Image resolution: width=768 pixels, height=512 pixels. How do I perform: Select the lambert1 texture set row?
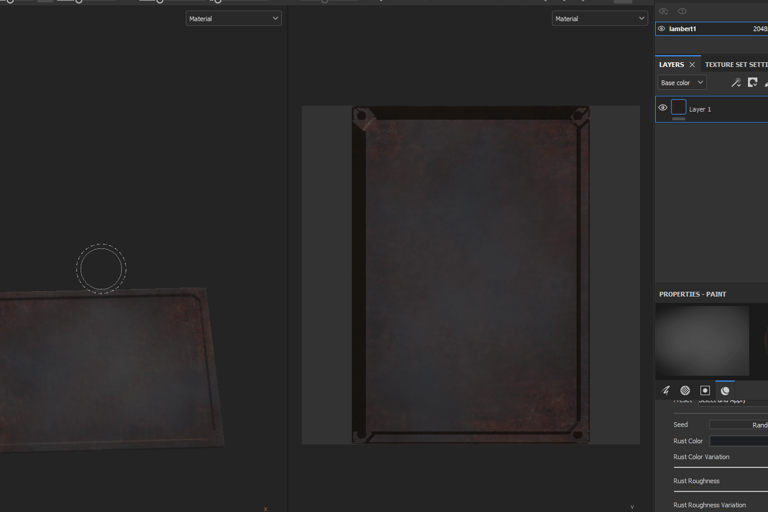pyautogui.click(x=712, y=29)
